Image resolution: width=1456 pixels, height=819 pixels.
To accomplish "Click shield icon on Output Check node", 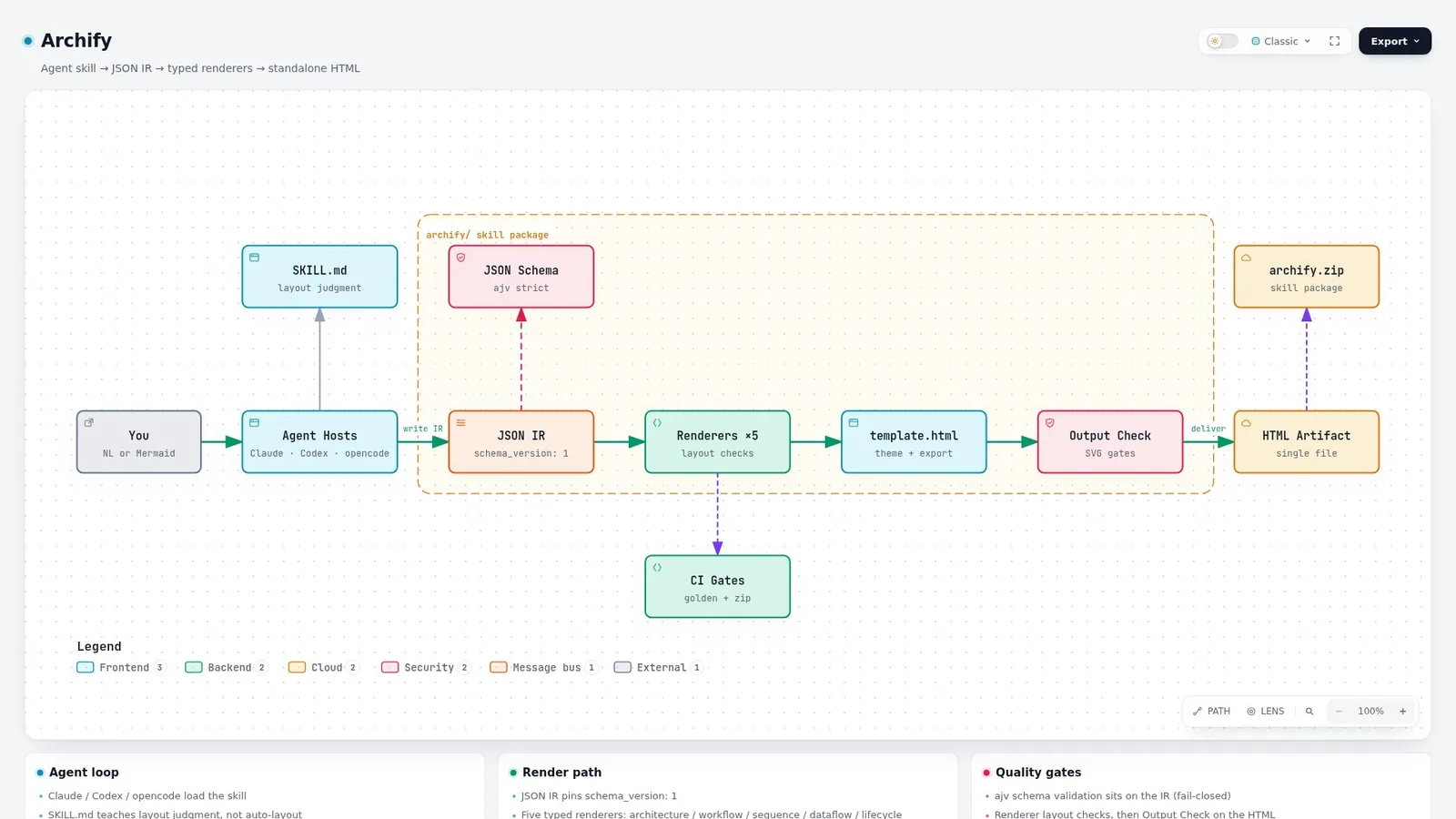I will pos(1050,422).
